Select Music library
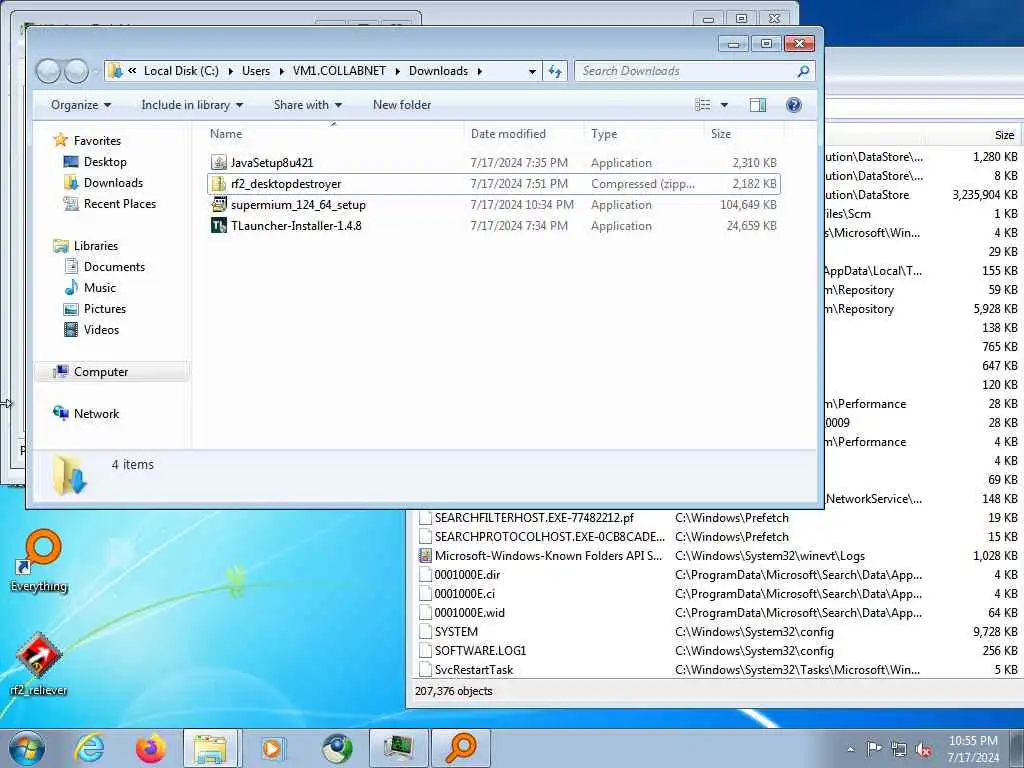The image size is (1024, 768). point(99,287)
